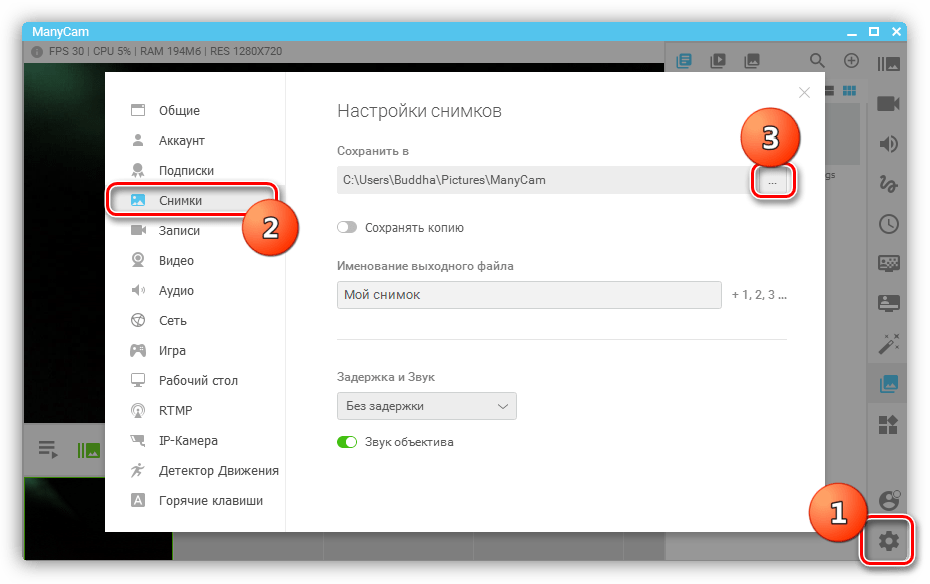The image size is (930, 584).
Task: Enable the Сохранять копию toggle
Action: tap(347, 228)
